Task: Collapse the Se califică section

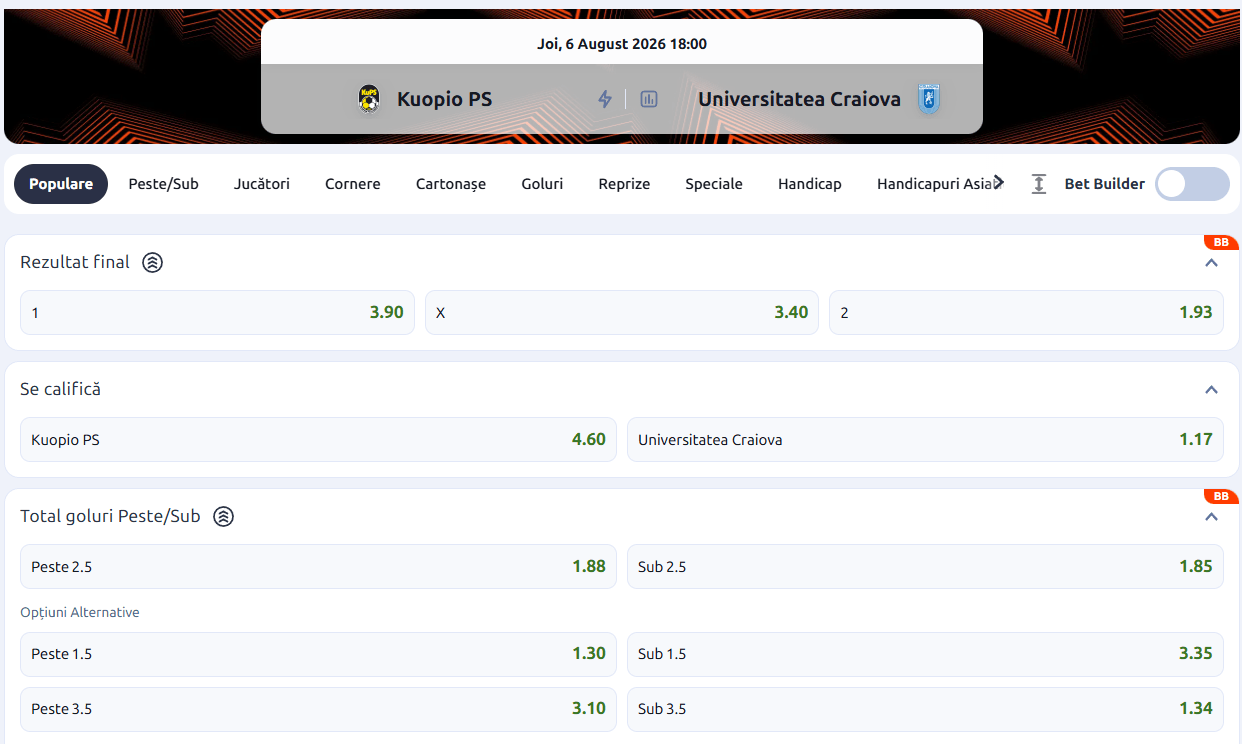Action: click(1211, 390)
